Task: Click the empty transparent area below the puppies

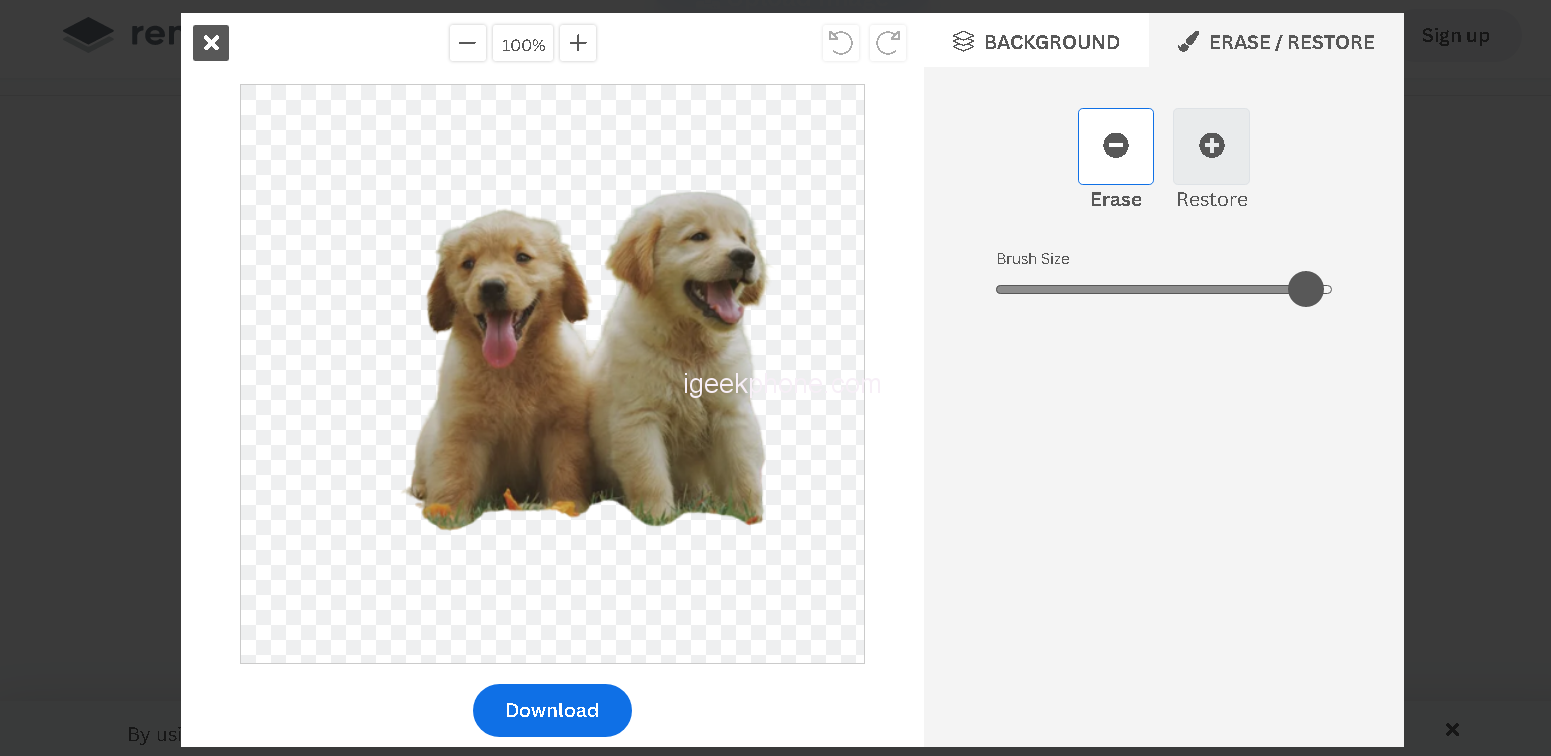Action: click(x=552, y=600)
